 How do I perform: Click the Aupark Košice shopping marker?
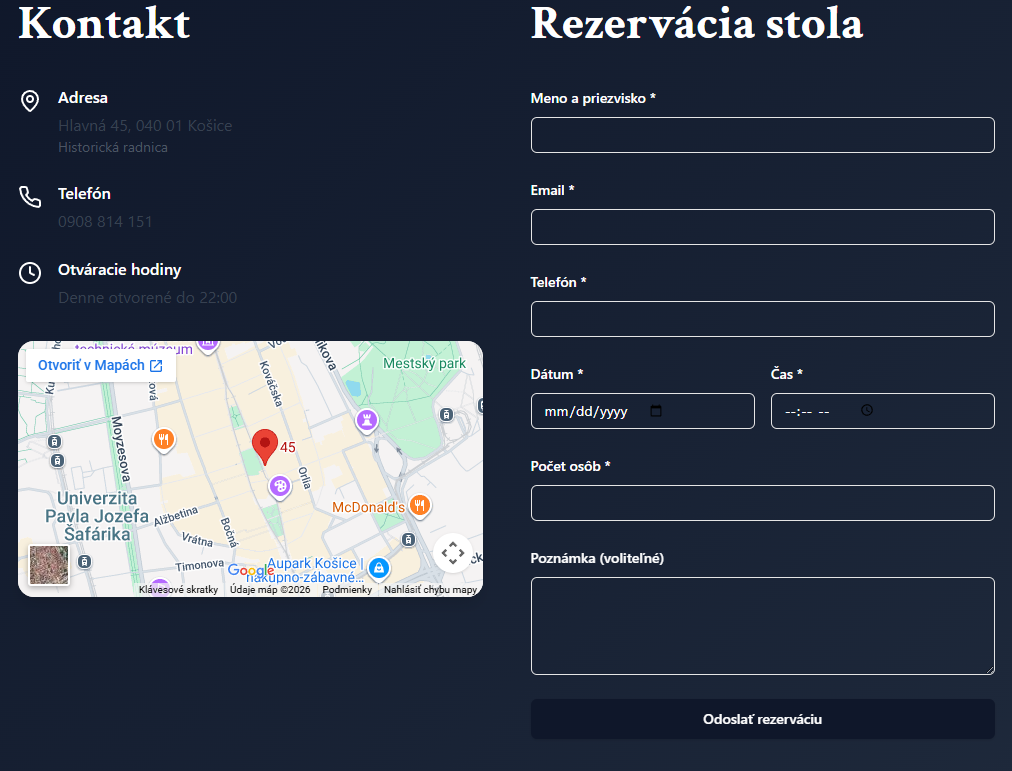pos(378,569)
